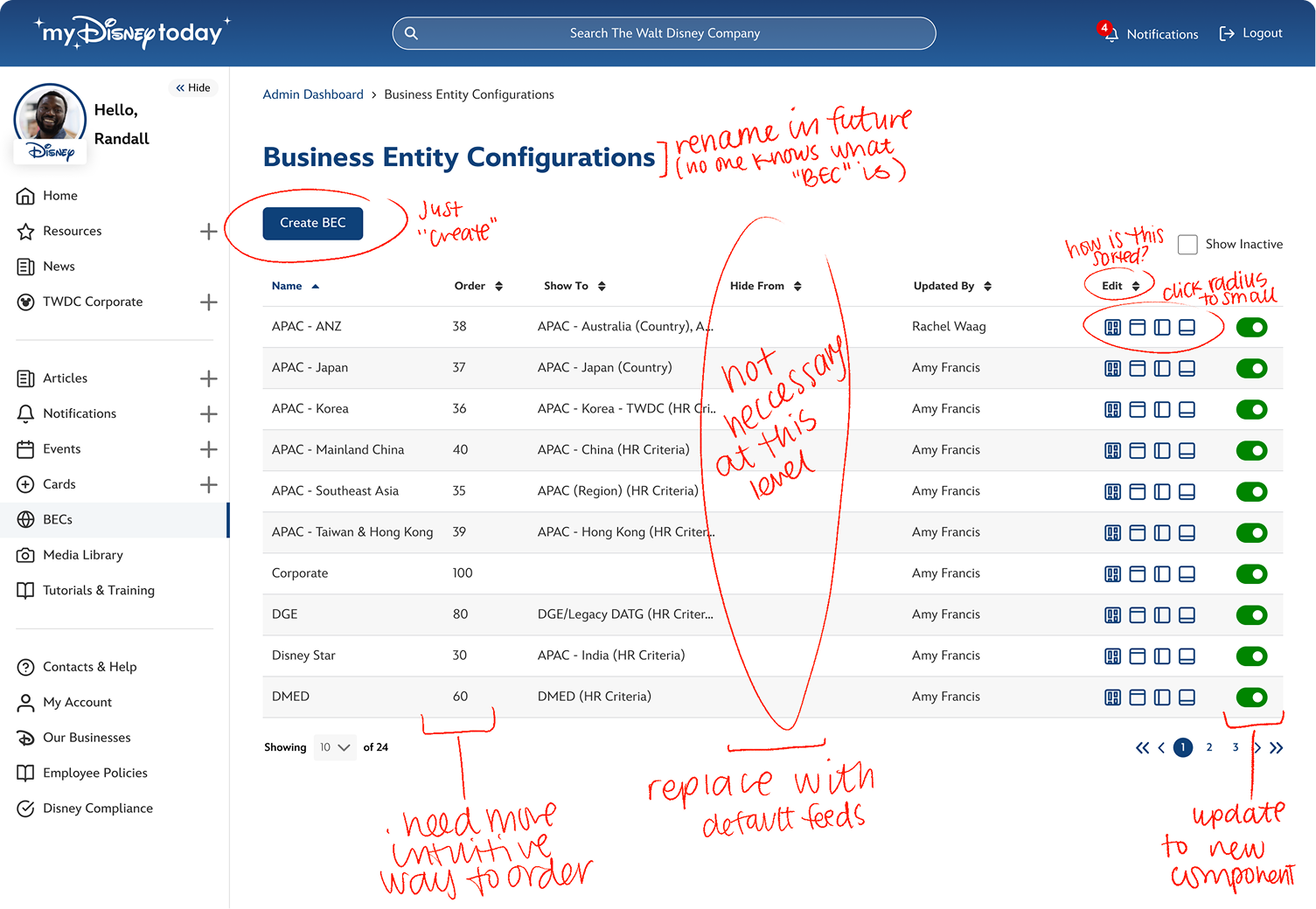
Task: Expand the Resources sidebar section
Action: 208,232
